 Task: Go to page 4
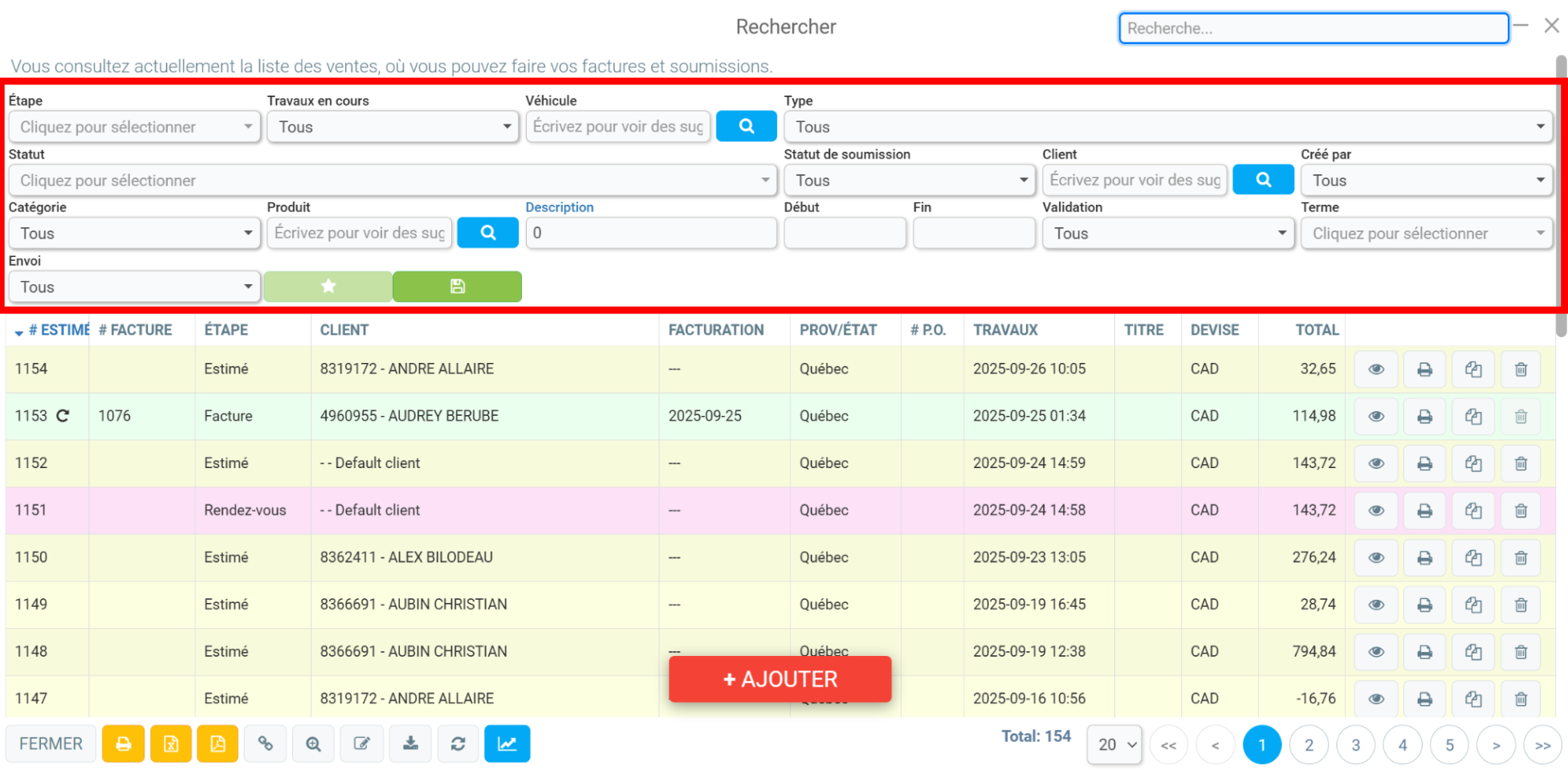tap(1403, 745)
